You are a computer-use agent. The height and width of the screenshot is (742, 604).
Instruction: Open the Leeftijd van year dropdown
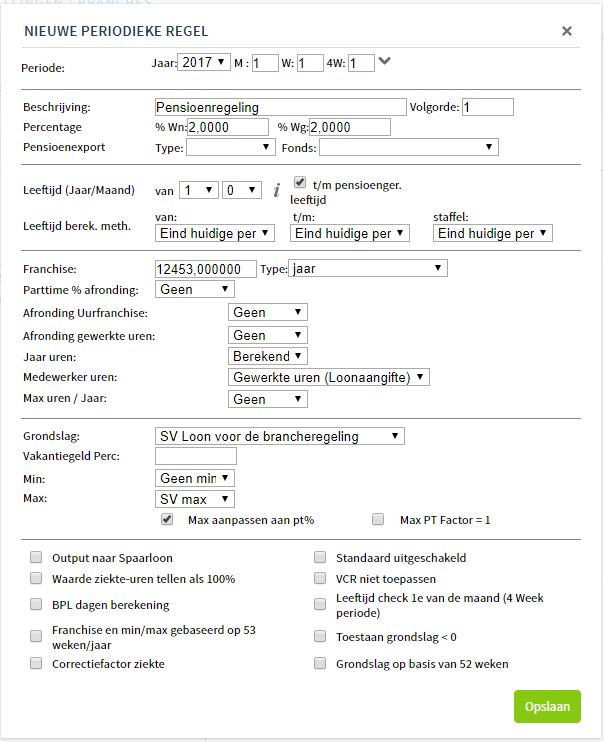199,190
